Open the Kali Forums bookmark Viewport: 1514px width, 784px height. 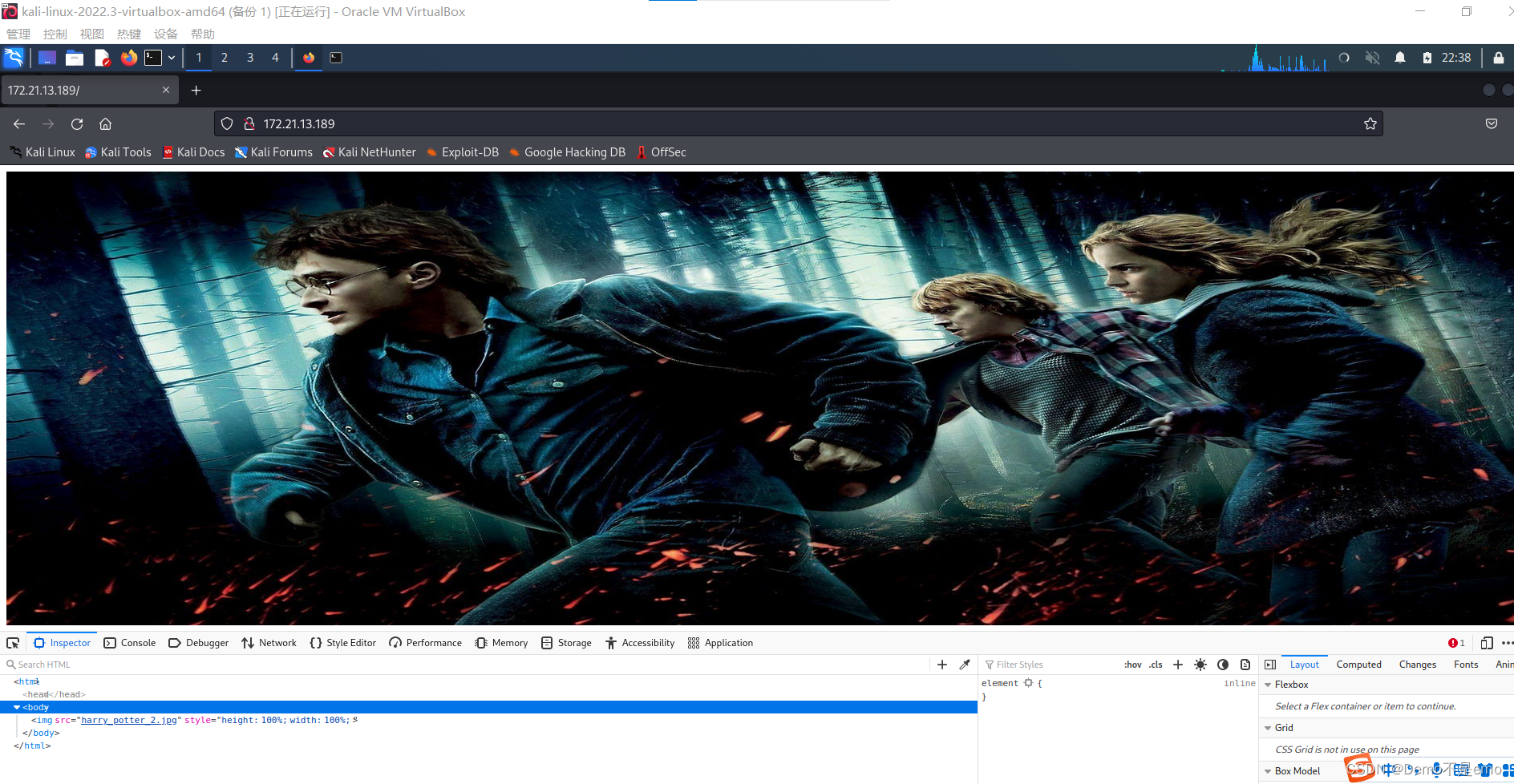[273, 152]
